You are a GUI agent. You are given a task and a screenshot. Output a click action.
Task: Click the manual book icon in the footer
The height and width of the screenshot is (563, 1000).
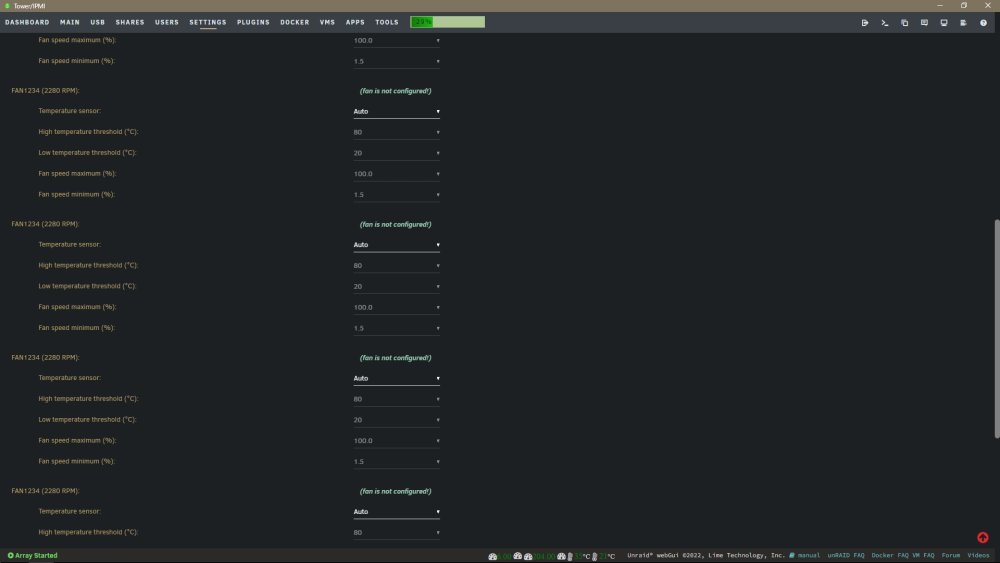click(x=792, y=555)
